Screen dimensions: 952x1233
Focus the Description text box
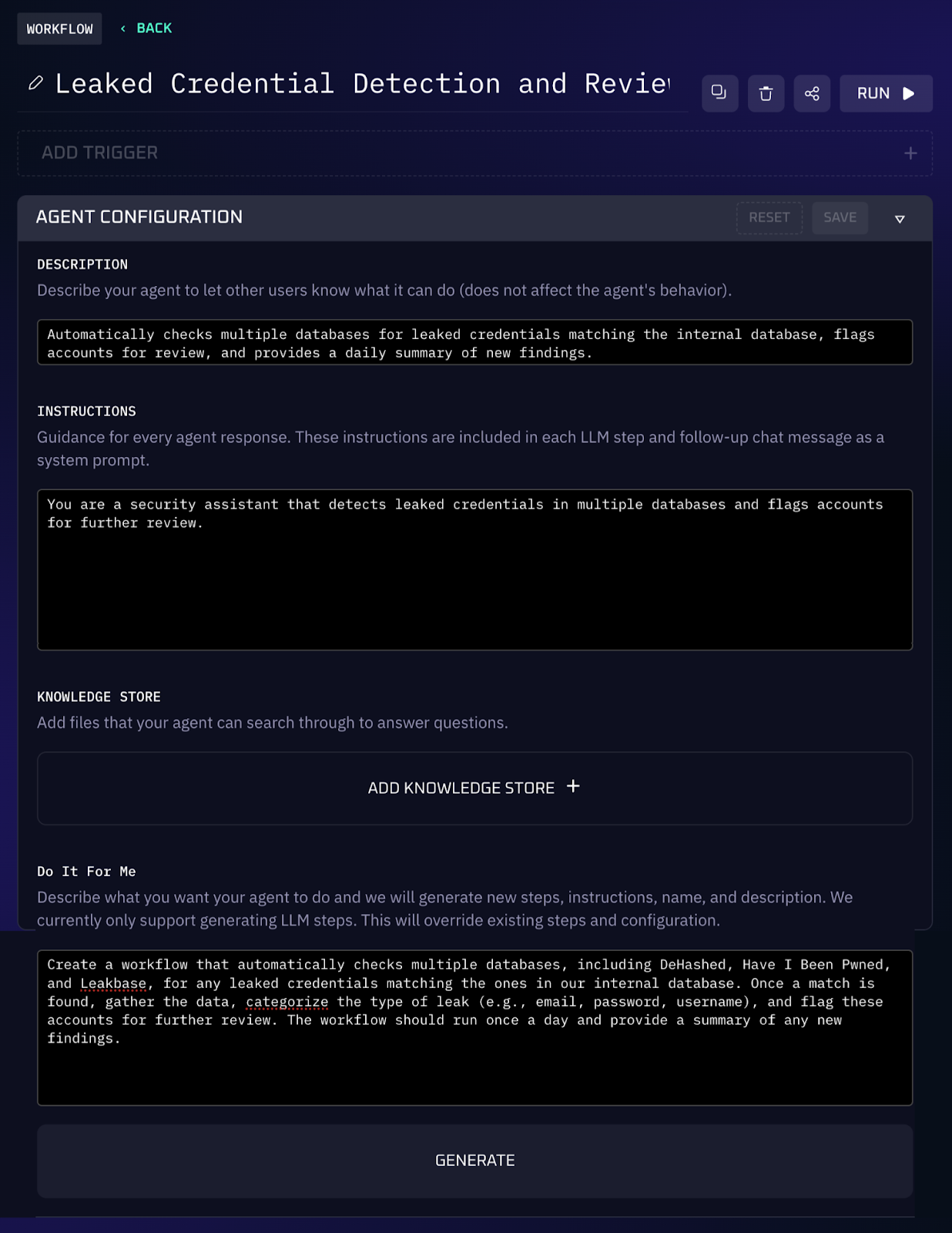point(474,342)
